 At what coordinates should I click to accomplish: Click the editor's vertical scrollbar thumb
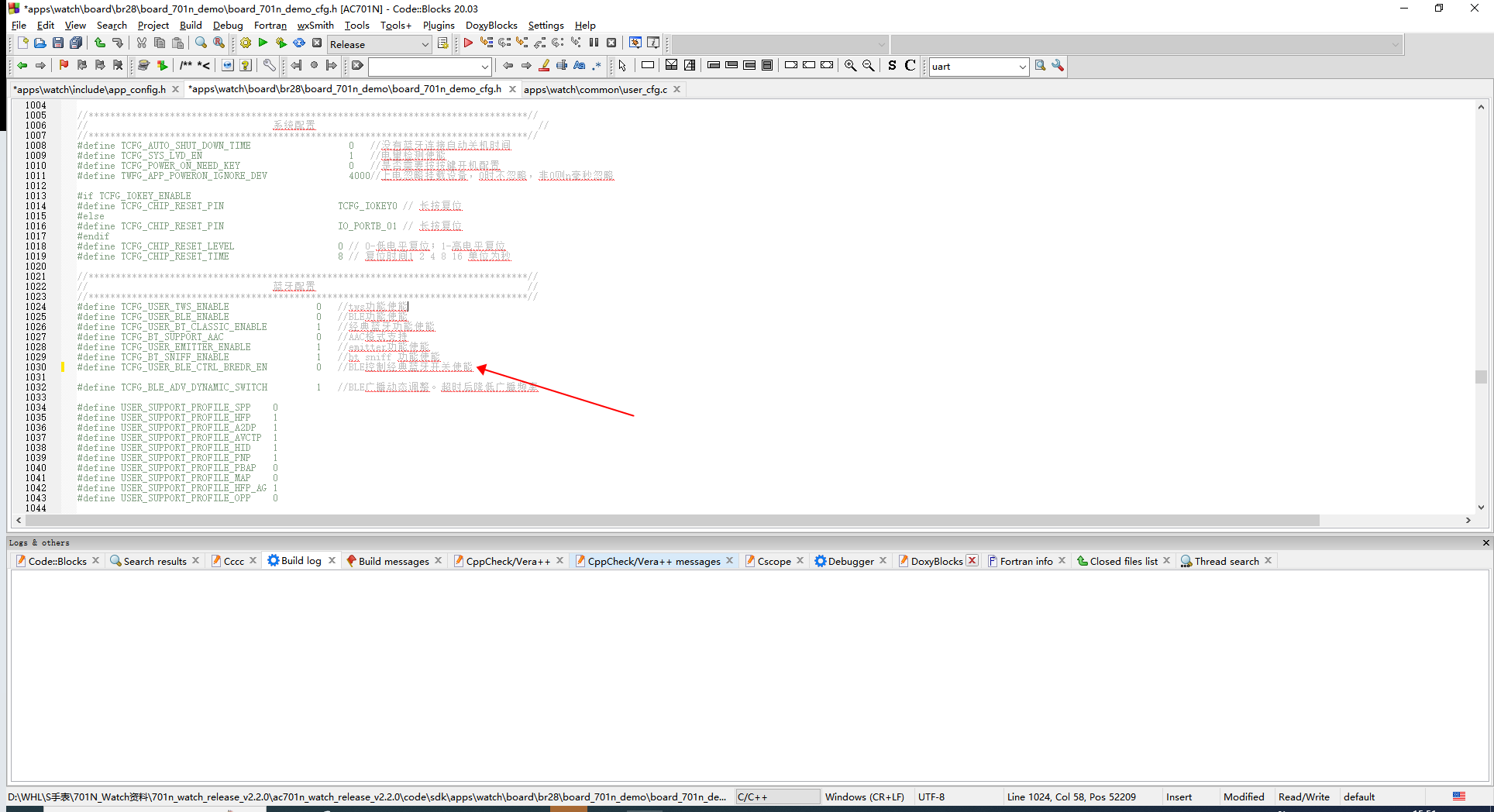(1481, 377)
